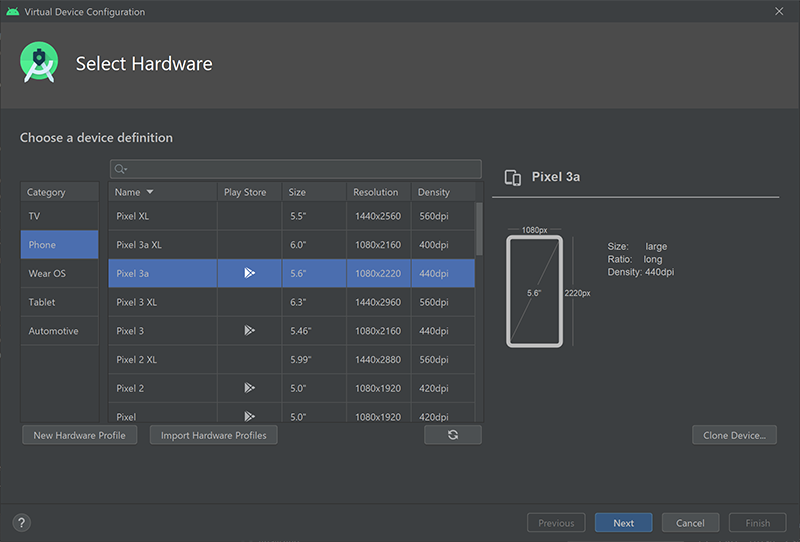
Task: Select the Automotive category
Action: (x=60, y=331)
